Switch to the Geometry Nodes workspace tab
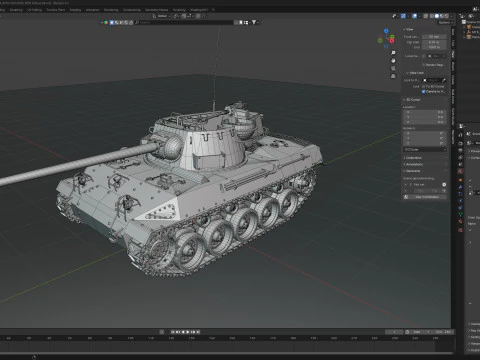Viewport: 480px width, 360px height. [156, 10]
